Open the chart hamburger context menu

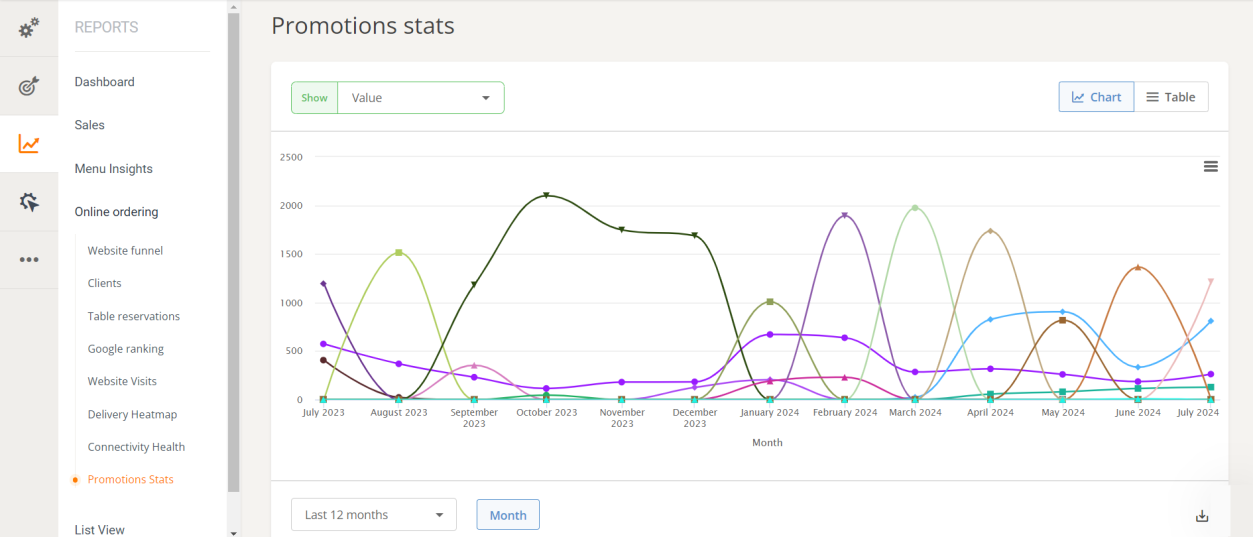pyautogui.click(x=1210, y=167)
